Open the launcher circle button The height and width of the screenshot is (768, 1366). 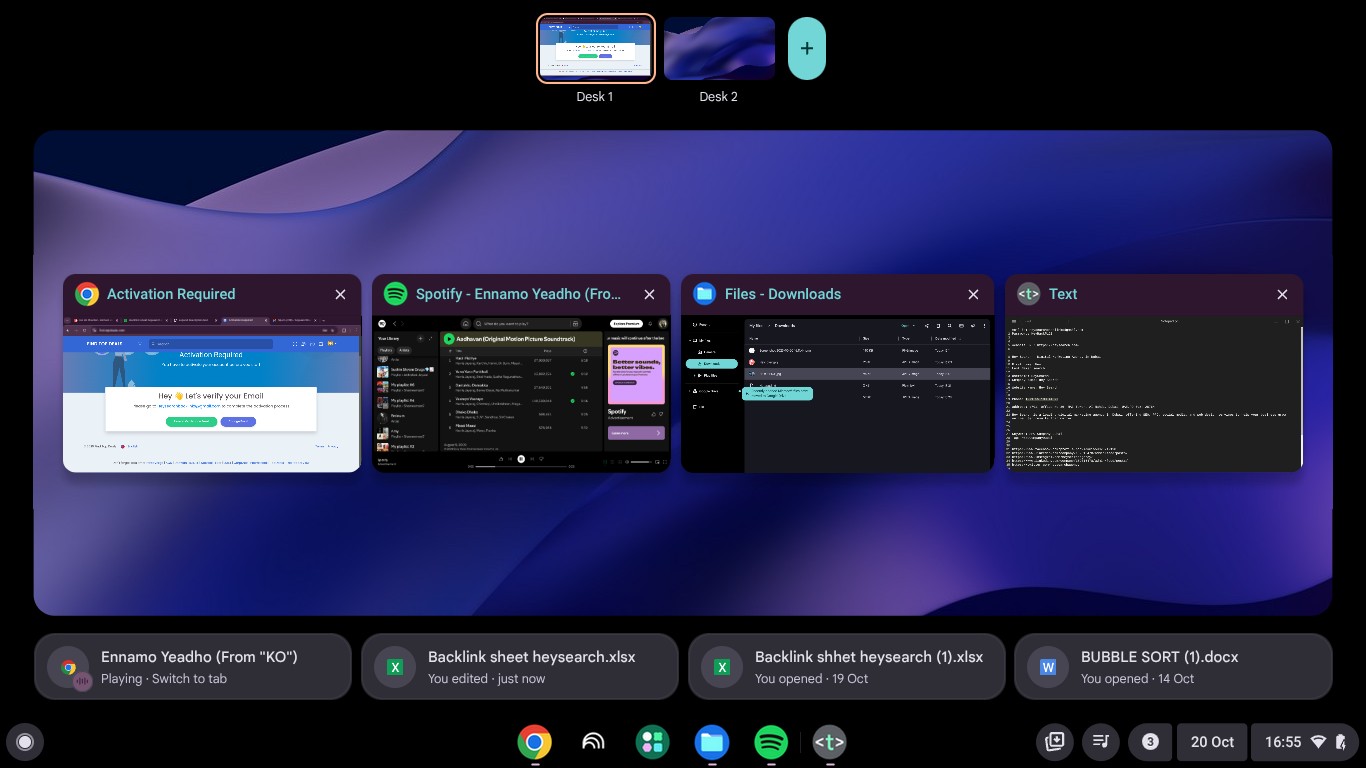tap(25, 742)
